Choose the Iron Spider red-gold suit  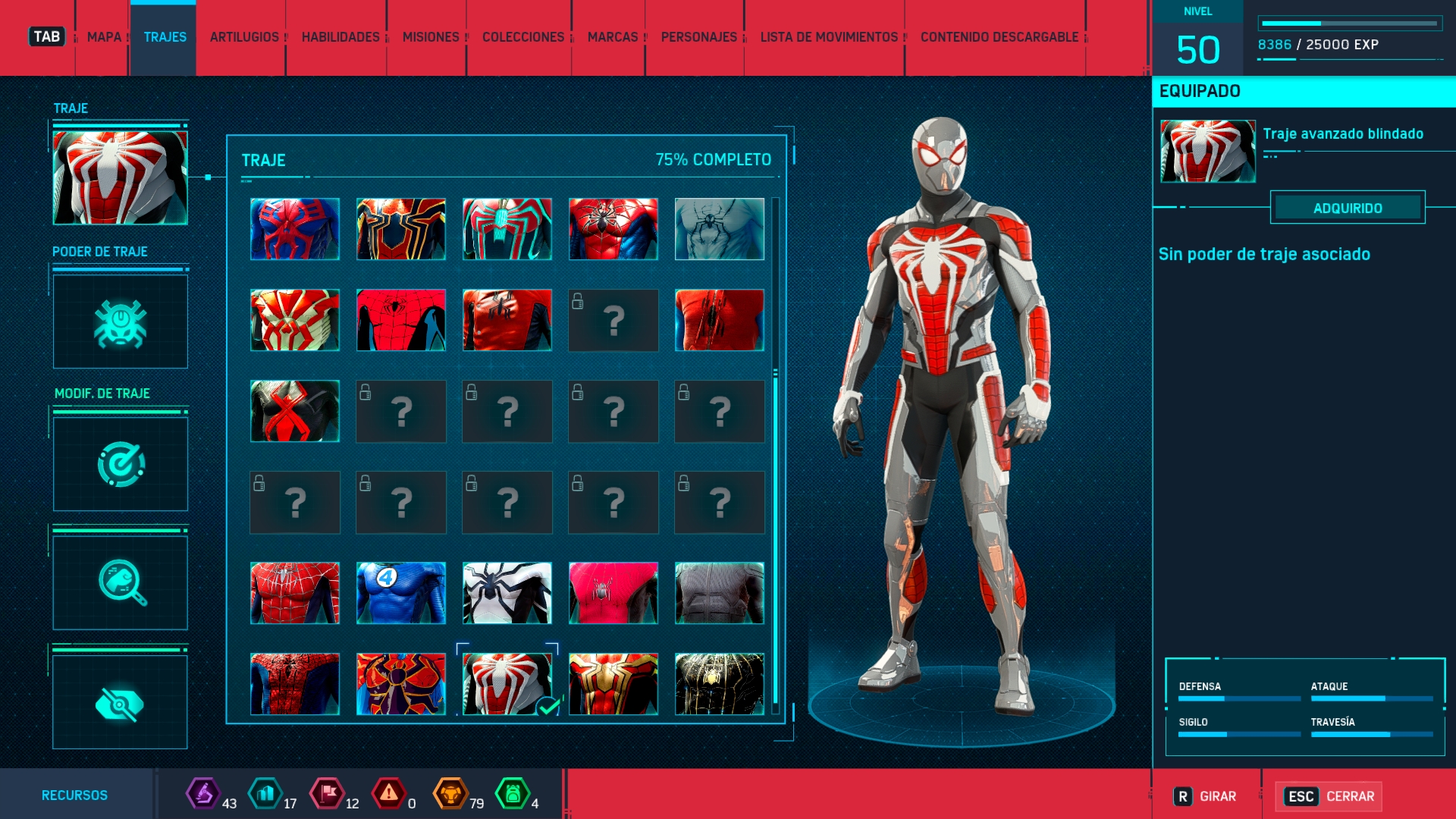pos(400,229)
